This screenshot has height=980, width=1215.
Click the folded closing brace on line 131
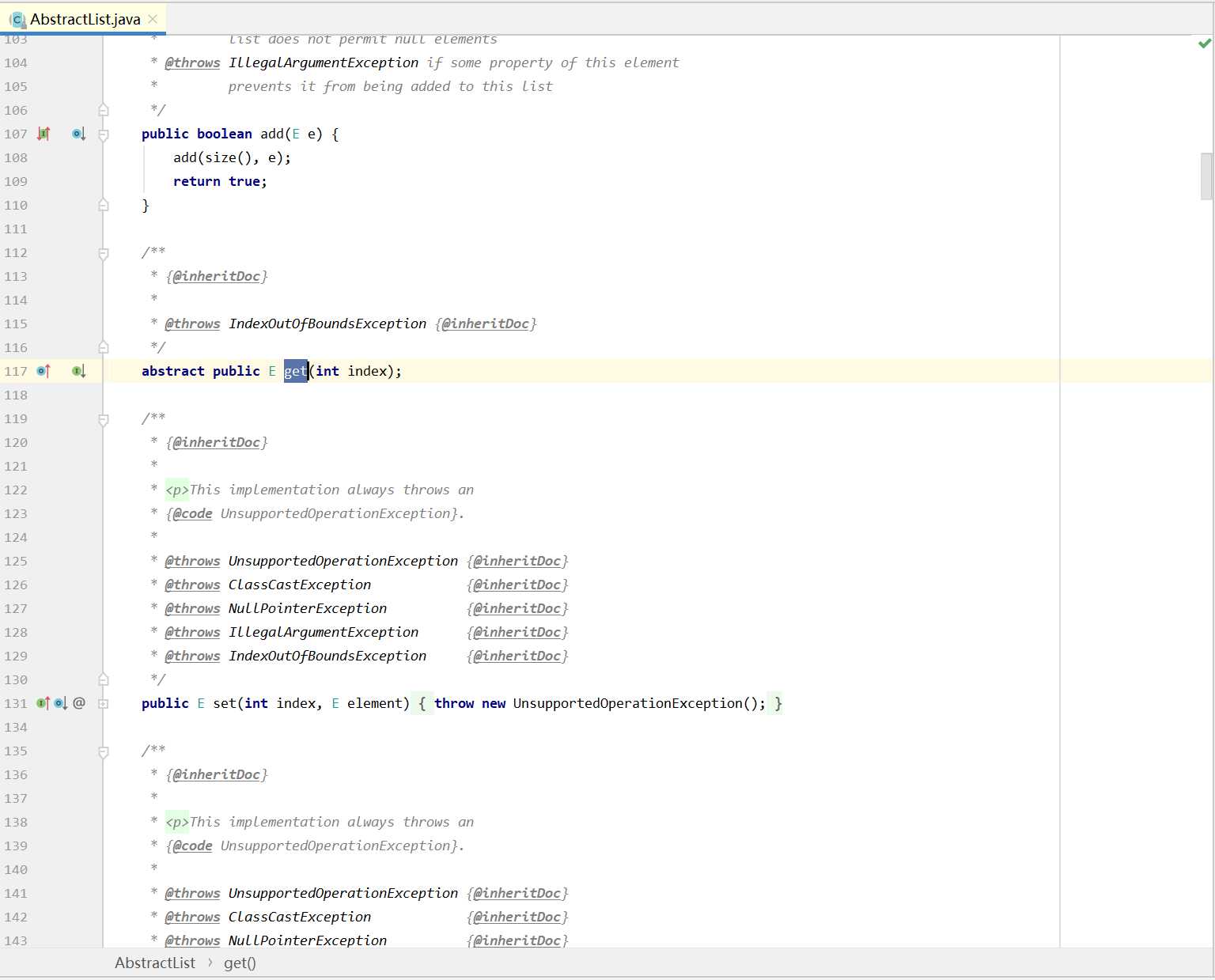click(778, 703)
